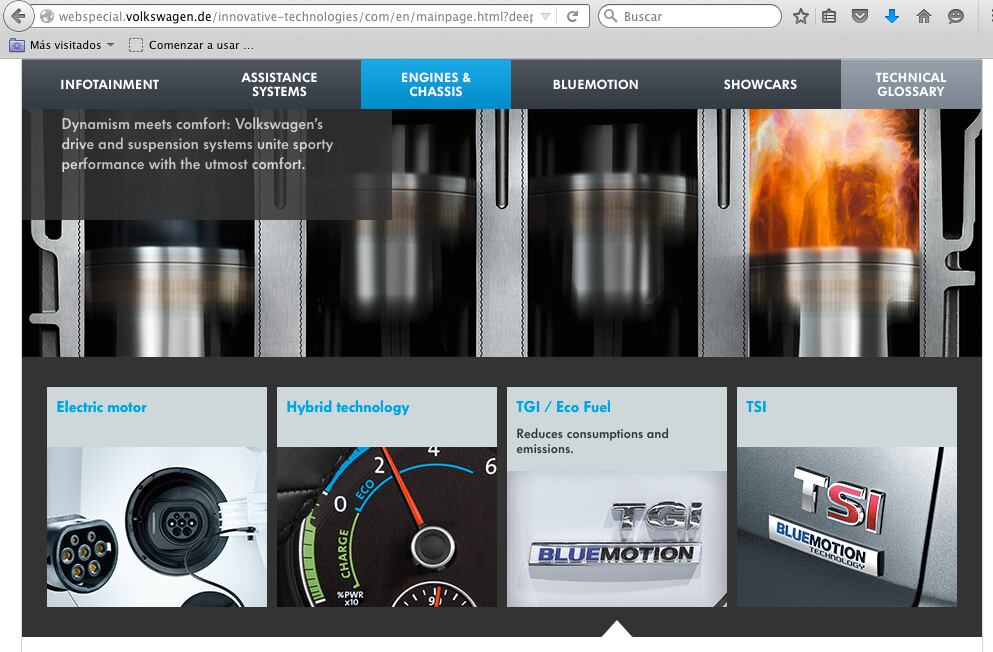Click the site identity globe icon in the address bar

pos(46,16)
